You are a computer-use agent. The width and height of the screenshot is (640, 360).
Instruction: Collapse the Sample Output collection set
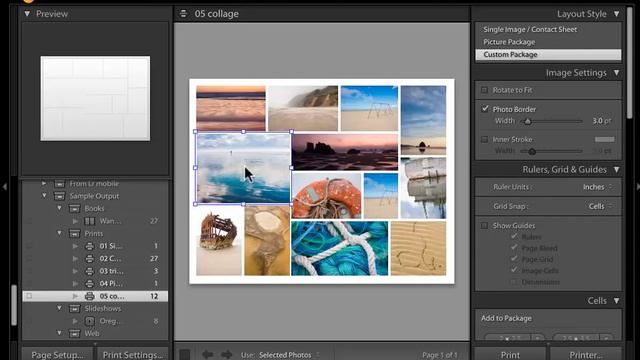(44, 196)
